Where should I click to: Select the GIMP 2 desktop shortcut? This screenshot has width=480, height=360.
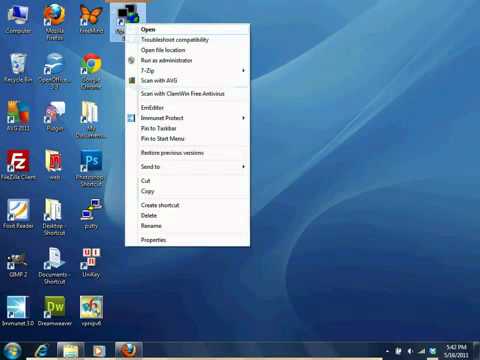[18, 263]
